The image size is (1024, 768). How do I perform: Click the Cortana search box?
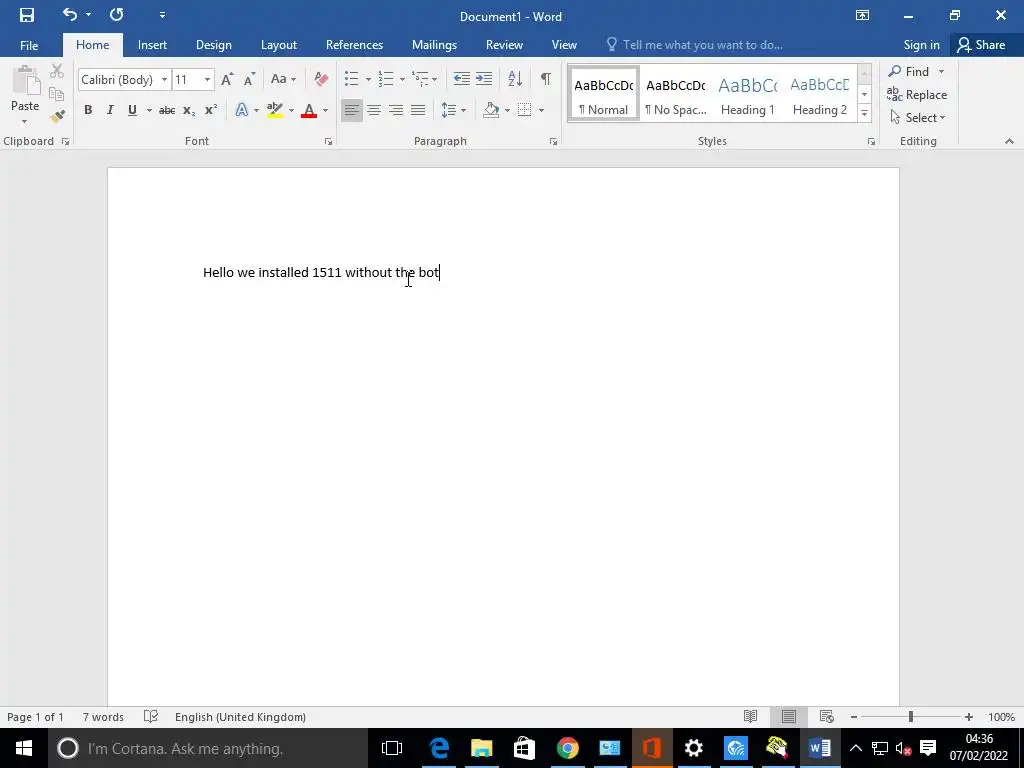click(208, 748)
